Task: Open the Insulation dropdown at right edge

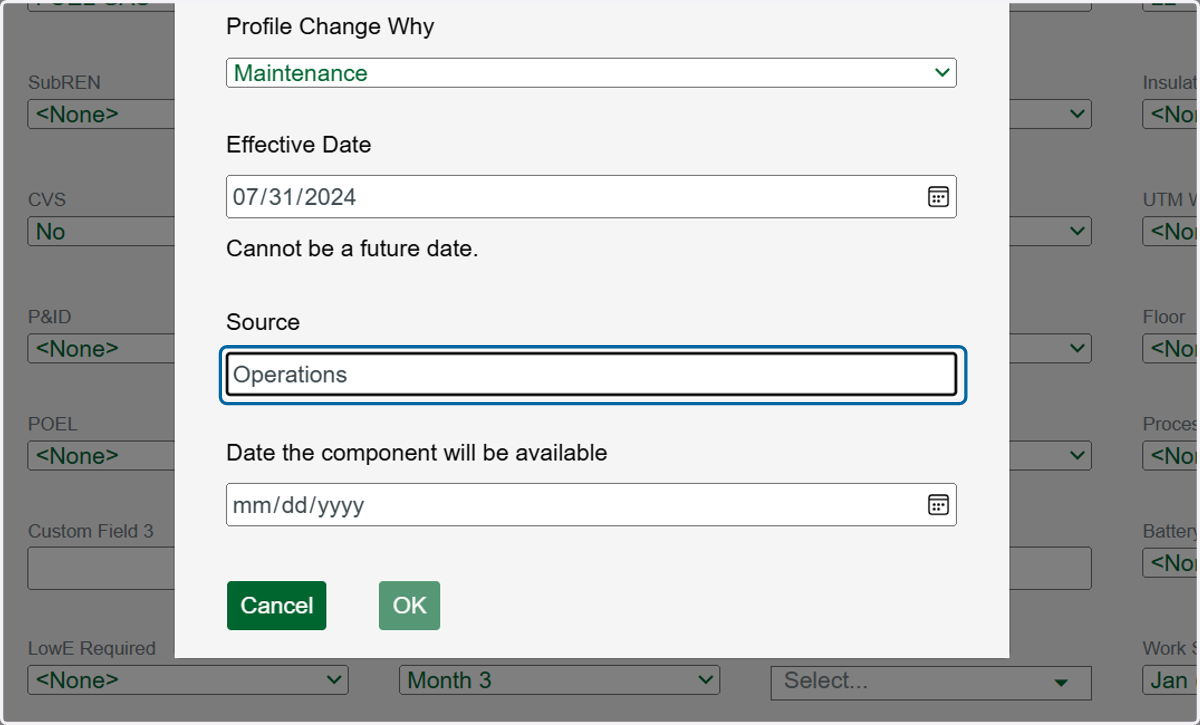Action: click(x=1171, y=114)
